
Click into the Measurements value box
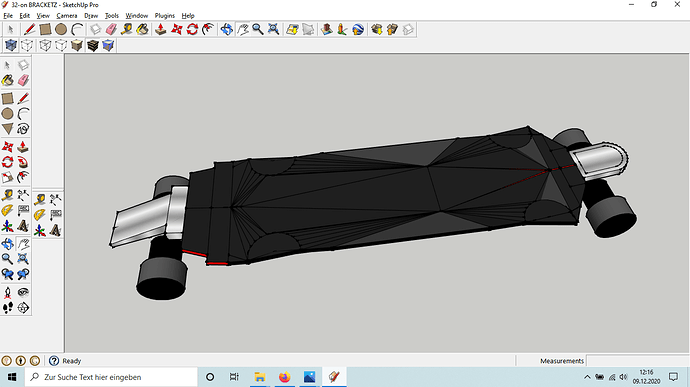click(x=638, y=361)
